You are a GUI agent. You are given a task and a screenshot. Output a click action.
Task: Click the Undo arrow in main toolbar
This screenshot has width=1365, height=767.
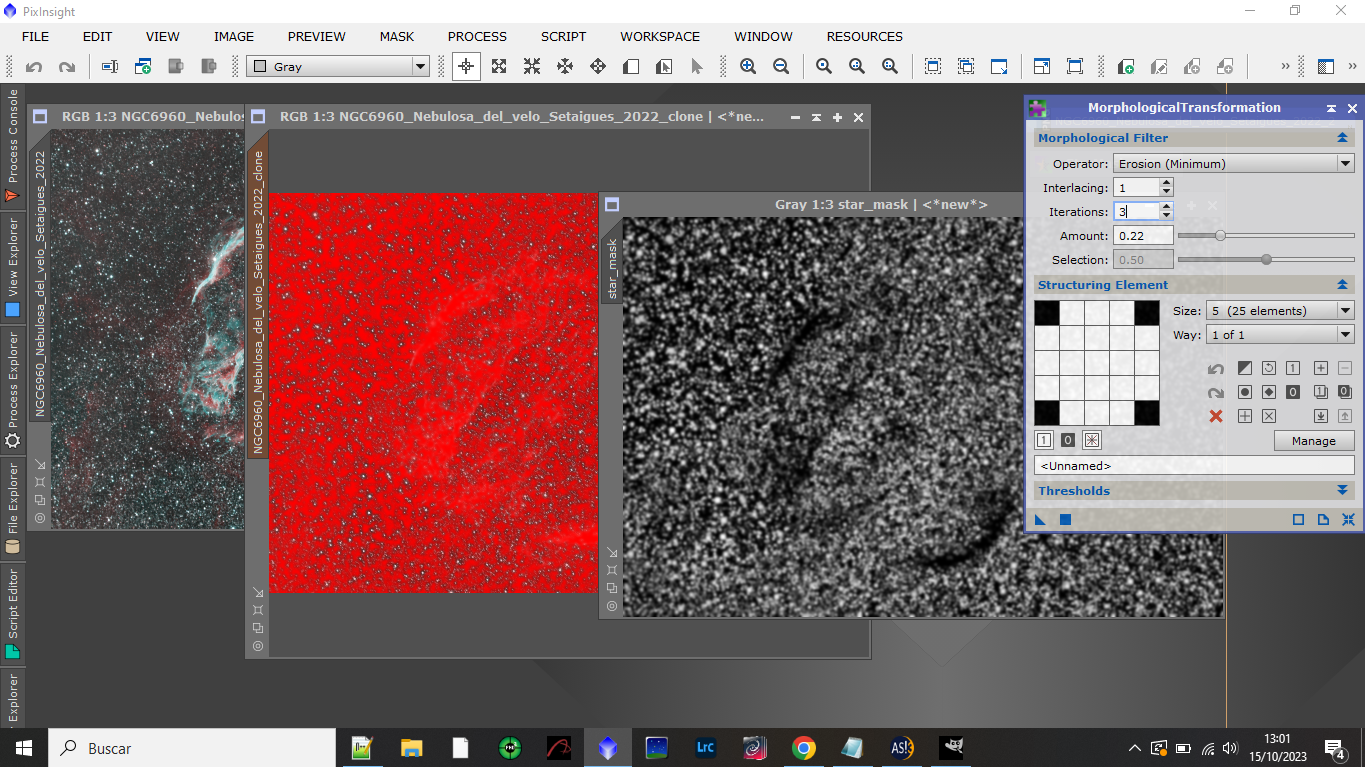pyautogui.click(x=34, y=67)
